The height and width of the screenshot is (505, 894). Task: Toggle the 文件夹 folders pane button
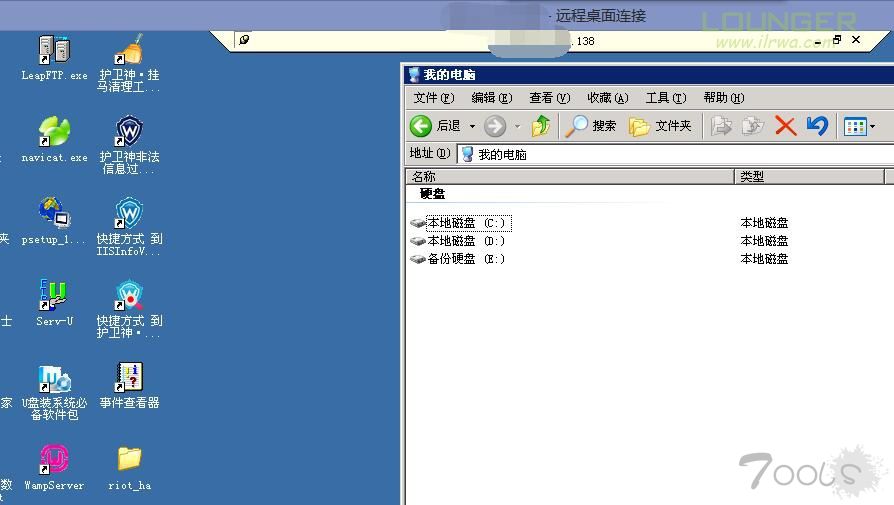point(660,126)
